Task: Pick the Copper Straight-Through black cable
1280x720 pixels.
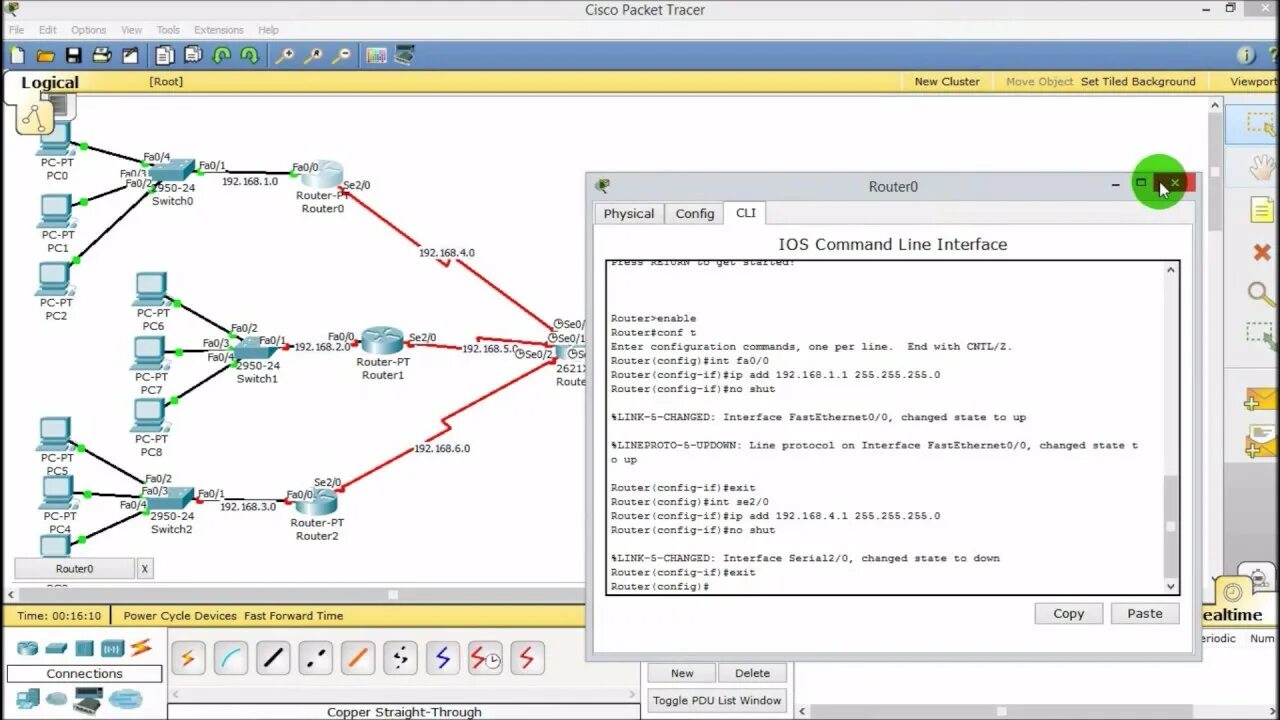Action: [273, 658]
